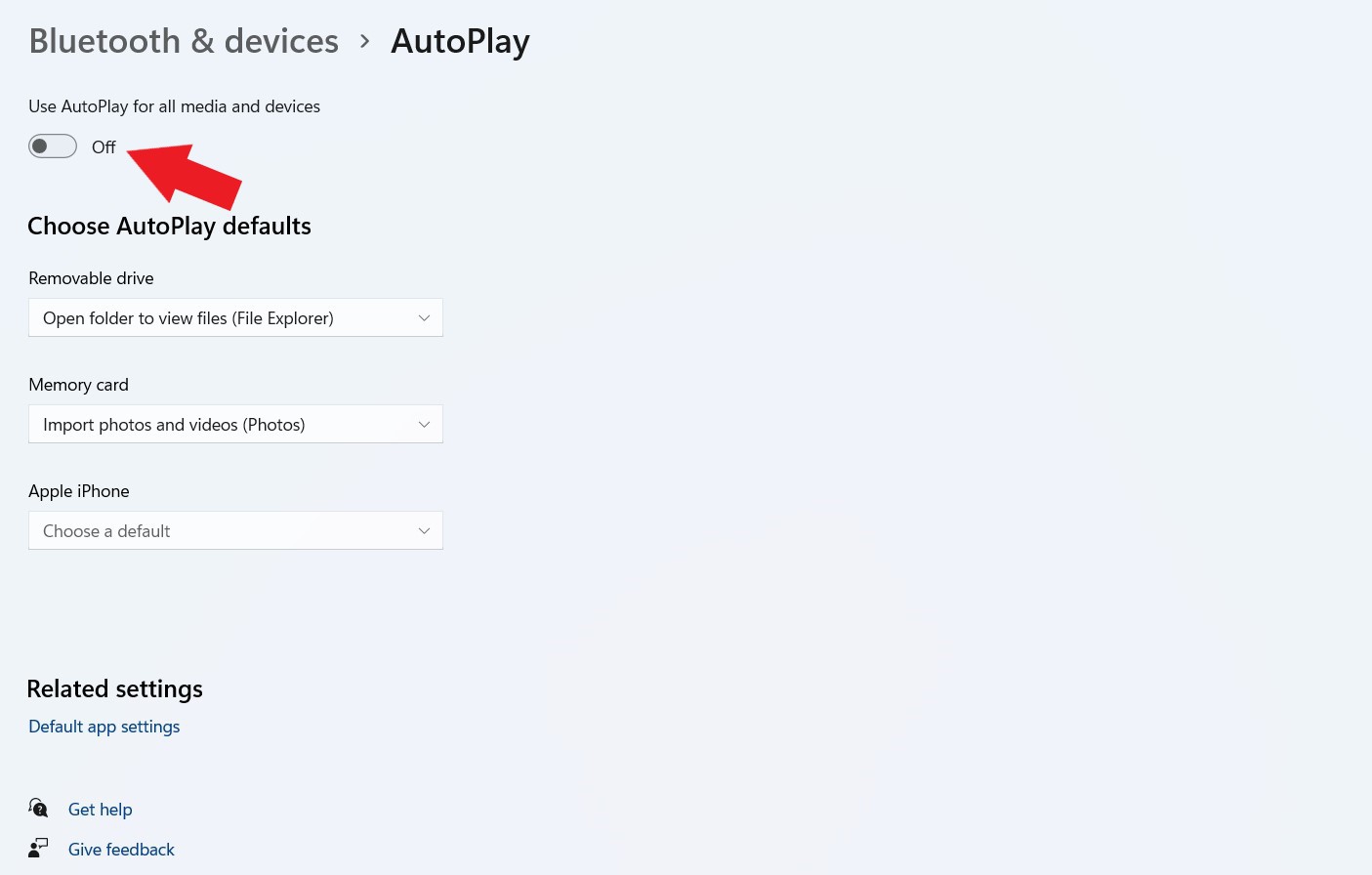Click the Give feedback person icon
The width and height of the screenshot is (1372, 875).
coord(38,849)
